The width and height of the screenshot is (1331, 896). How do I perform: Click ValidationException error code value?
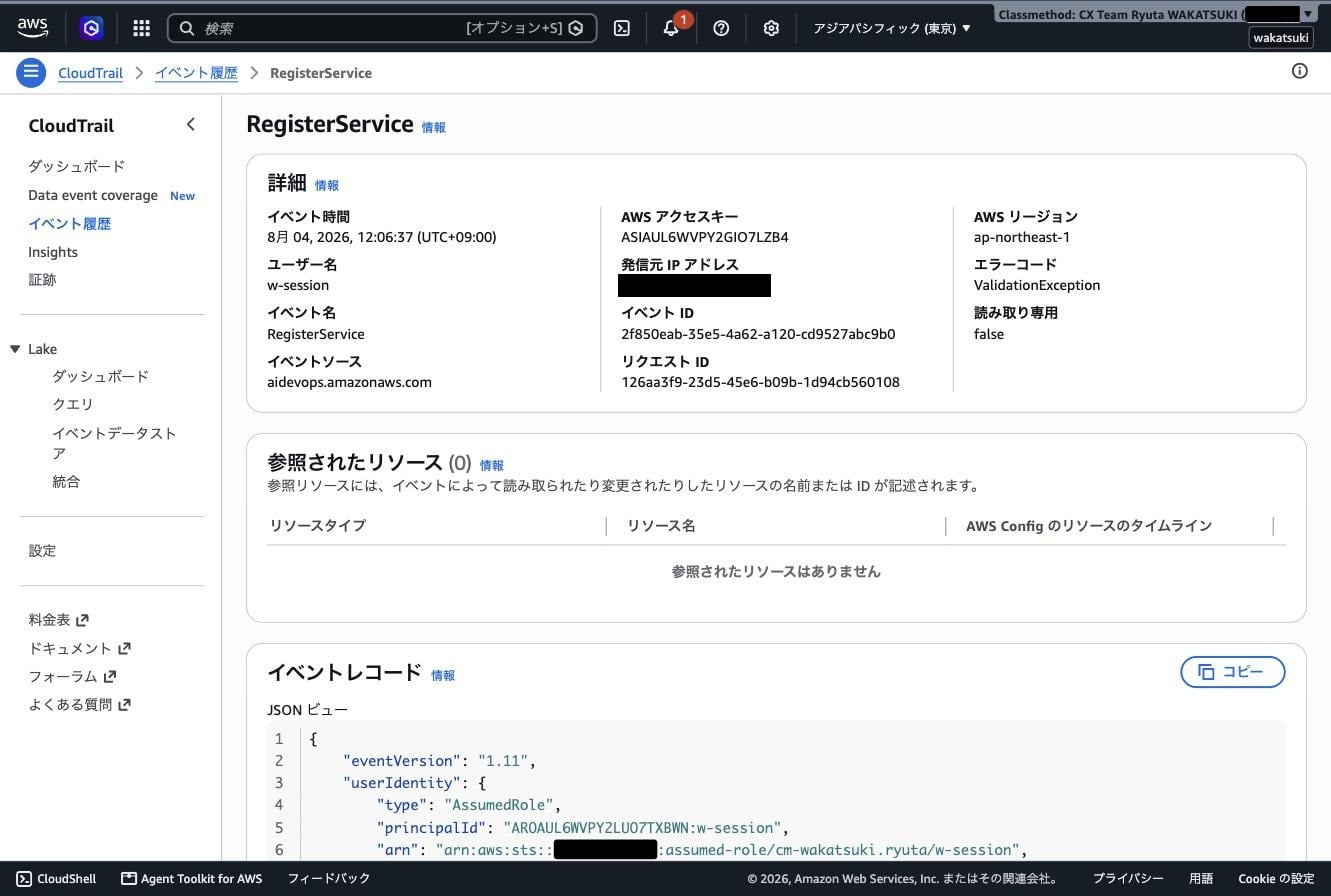[1037, 285]
